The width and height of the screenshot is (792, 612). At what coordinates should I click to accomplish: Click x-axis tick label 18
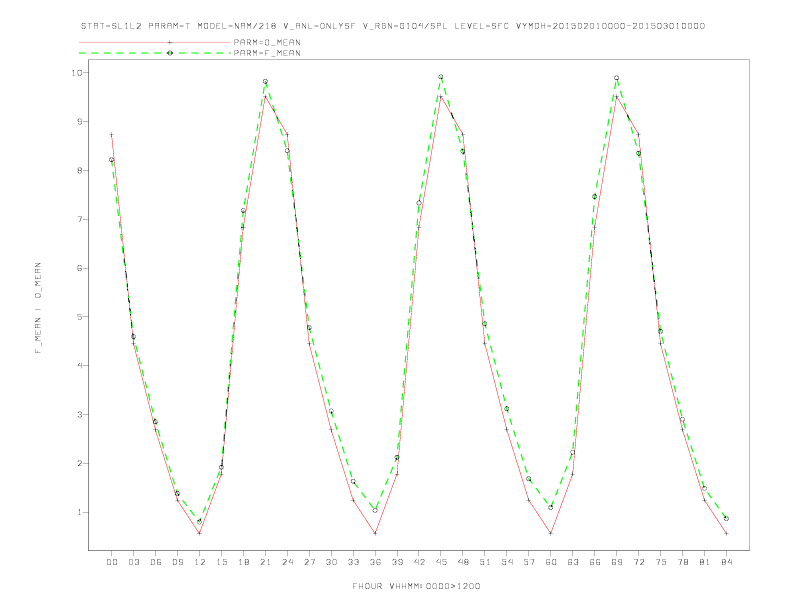(x=243, y=562)
